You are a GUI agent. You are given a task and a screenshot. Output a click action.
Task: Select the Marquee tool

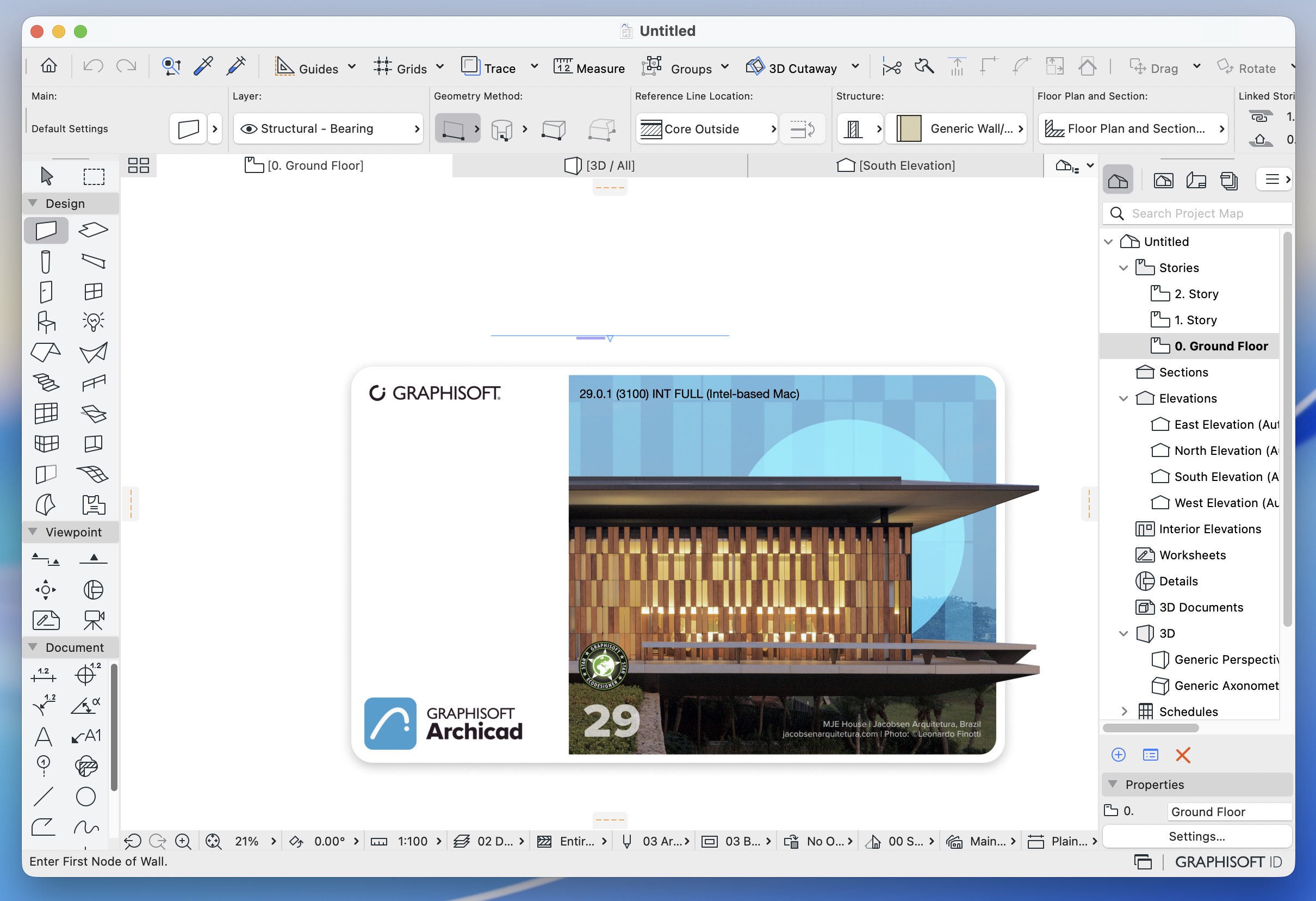(x=94, y=176)
